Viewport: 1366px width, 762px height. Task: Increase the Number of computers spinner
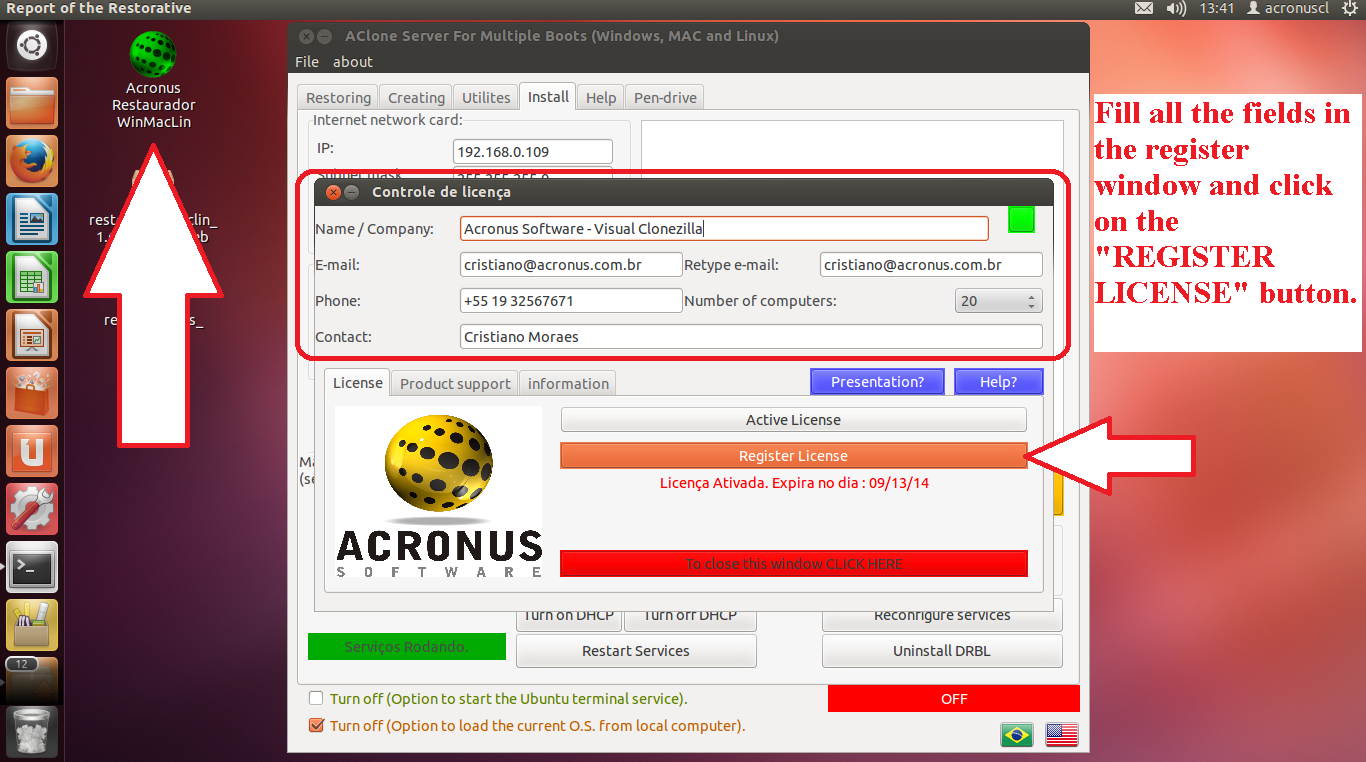(1032, 296)
